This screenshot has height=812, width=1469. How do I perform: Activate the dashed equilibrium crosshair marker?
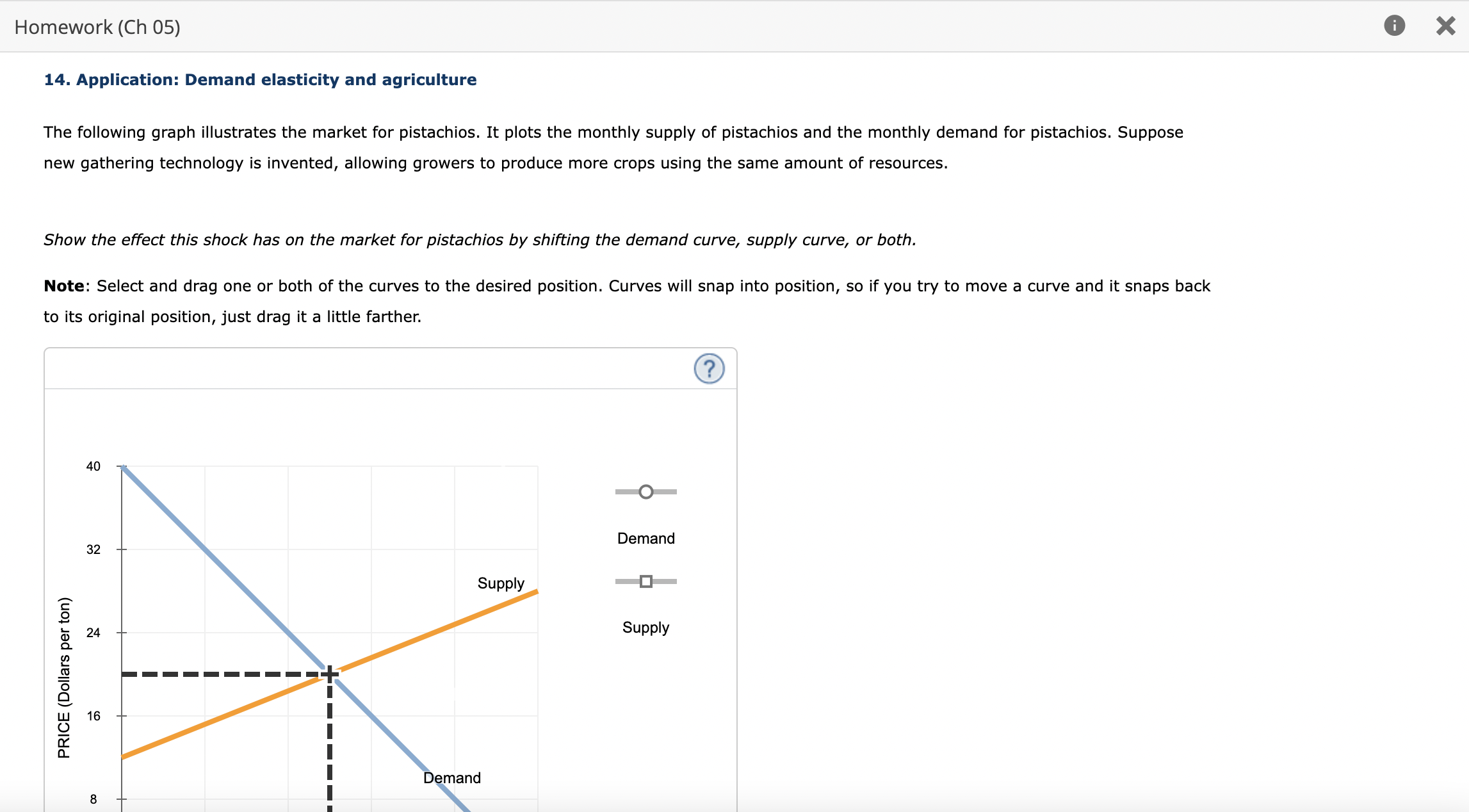329,673
